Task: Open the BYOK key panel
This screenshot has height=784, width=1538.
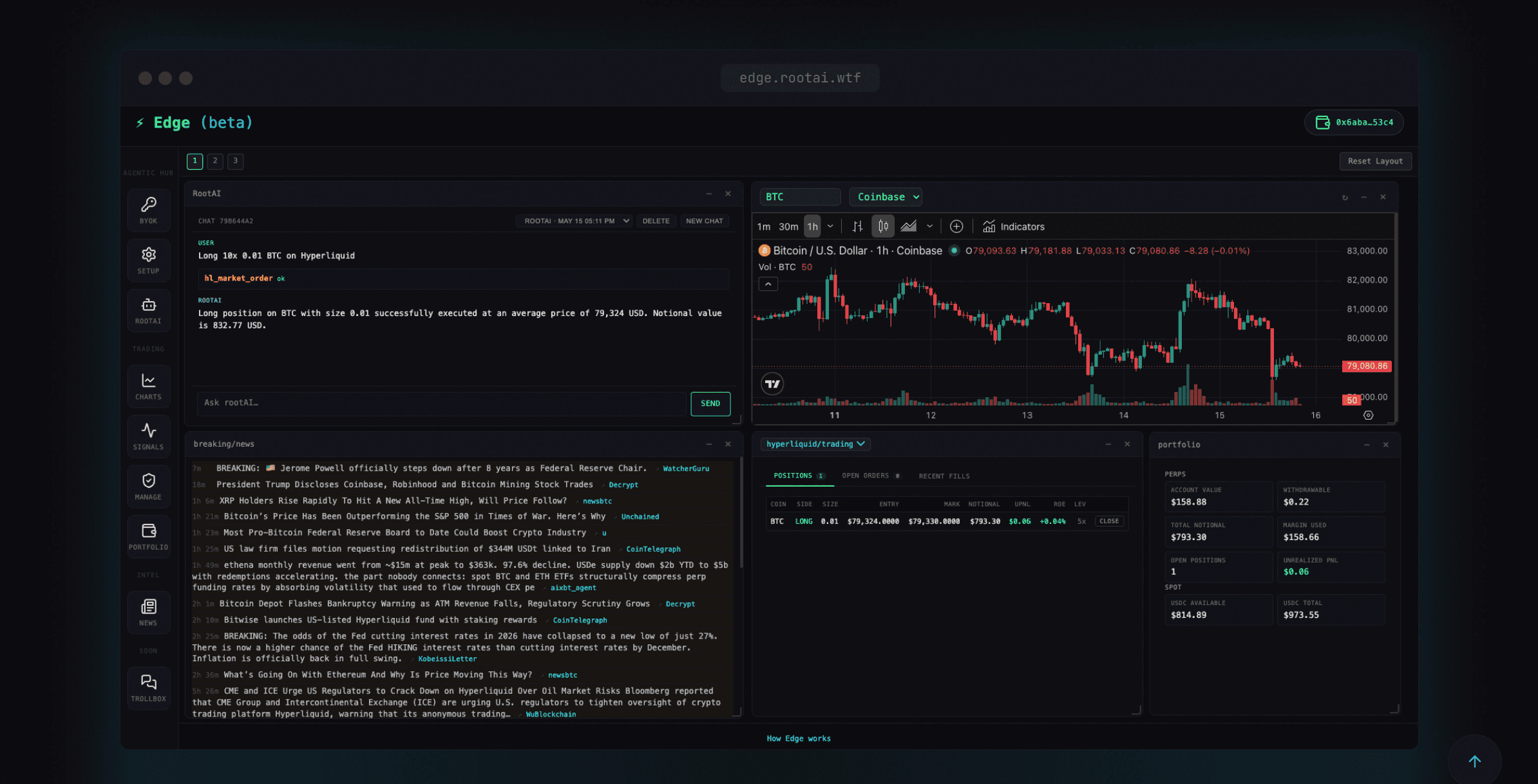Action: (148, 210)
